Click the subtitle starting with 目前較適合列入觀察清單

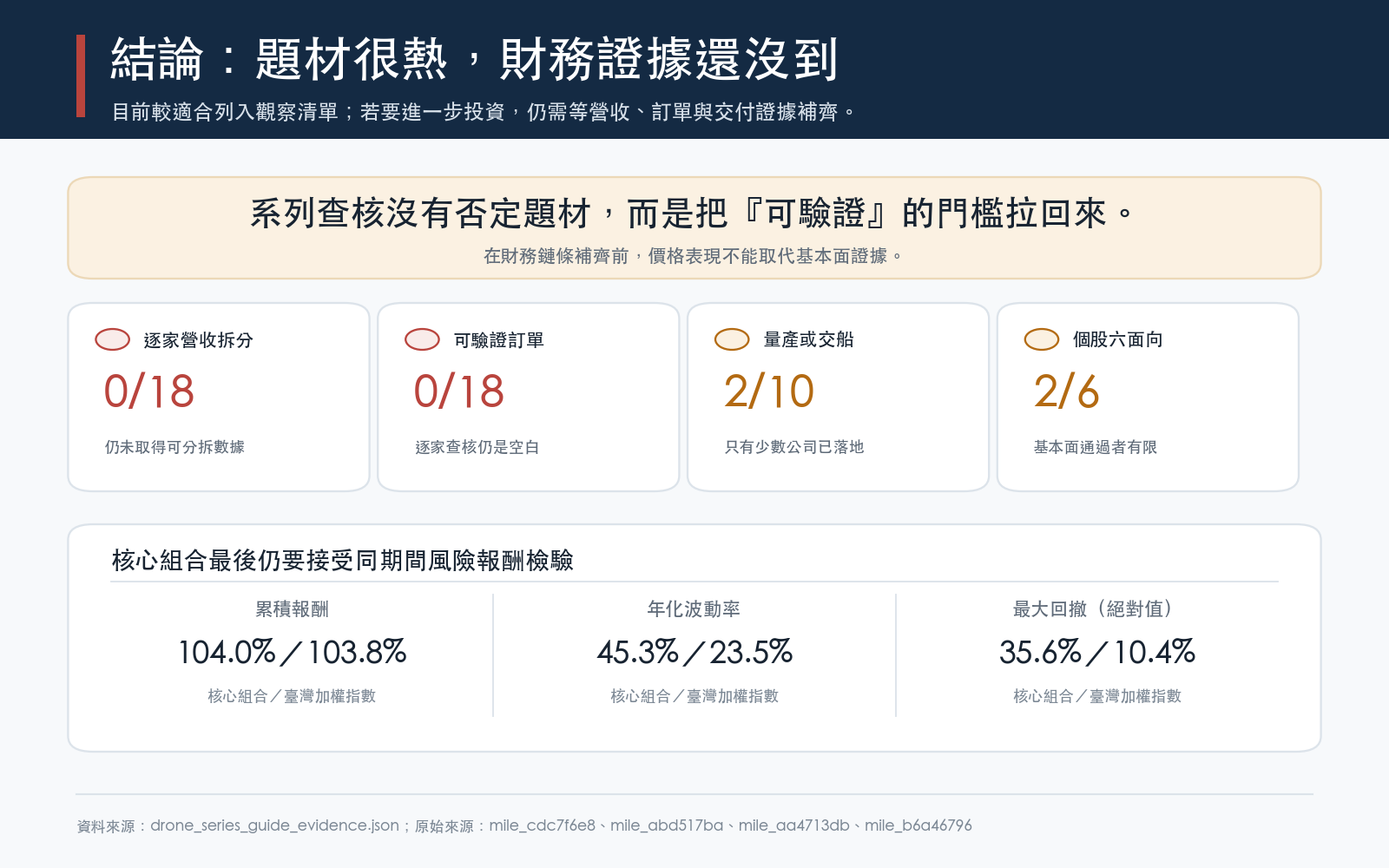click(484, 112)
